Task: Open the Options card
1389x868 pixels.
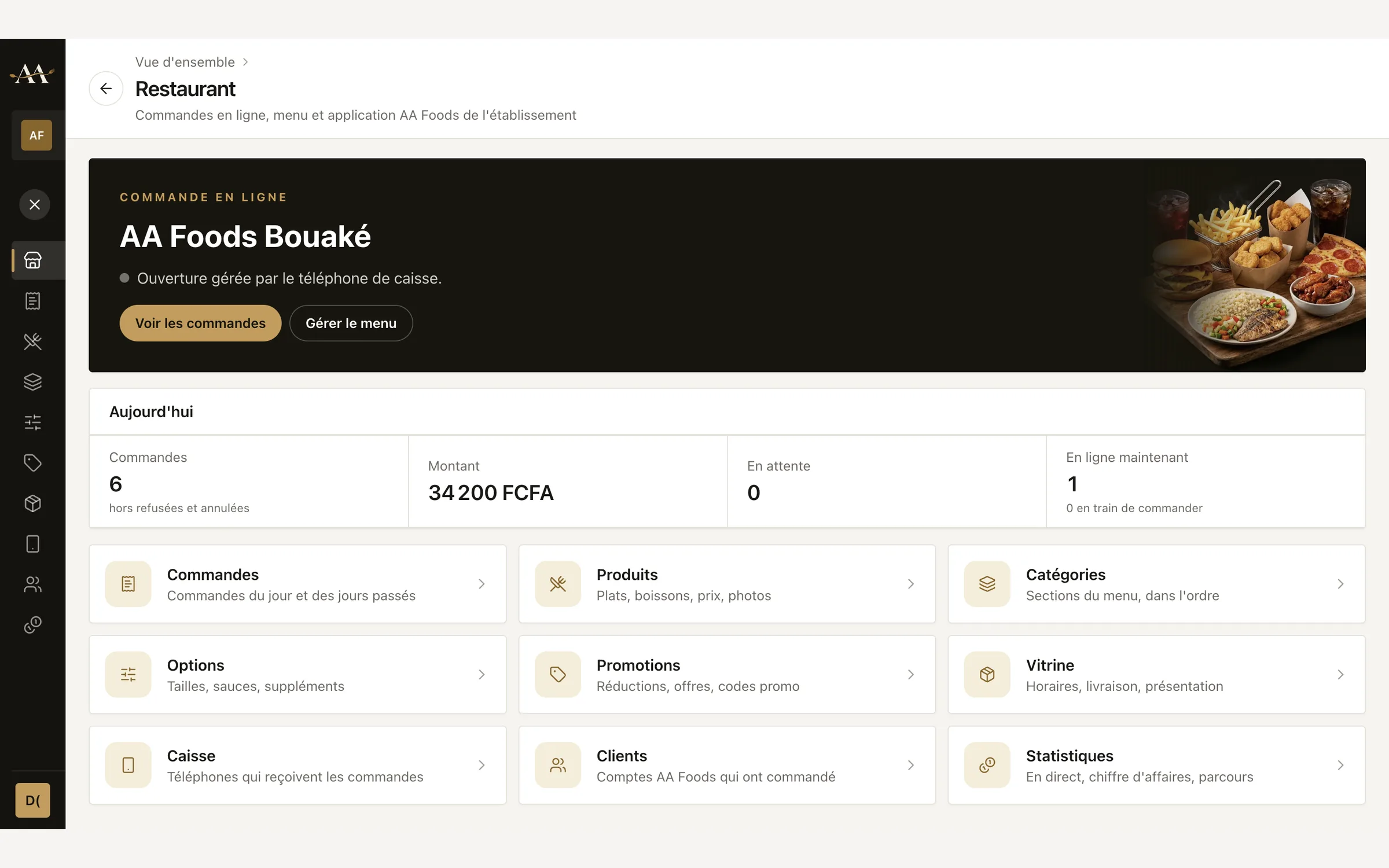Action: (x=297, y=675)
